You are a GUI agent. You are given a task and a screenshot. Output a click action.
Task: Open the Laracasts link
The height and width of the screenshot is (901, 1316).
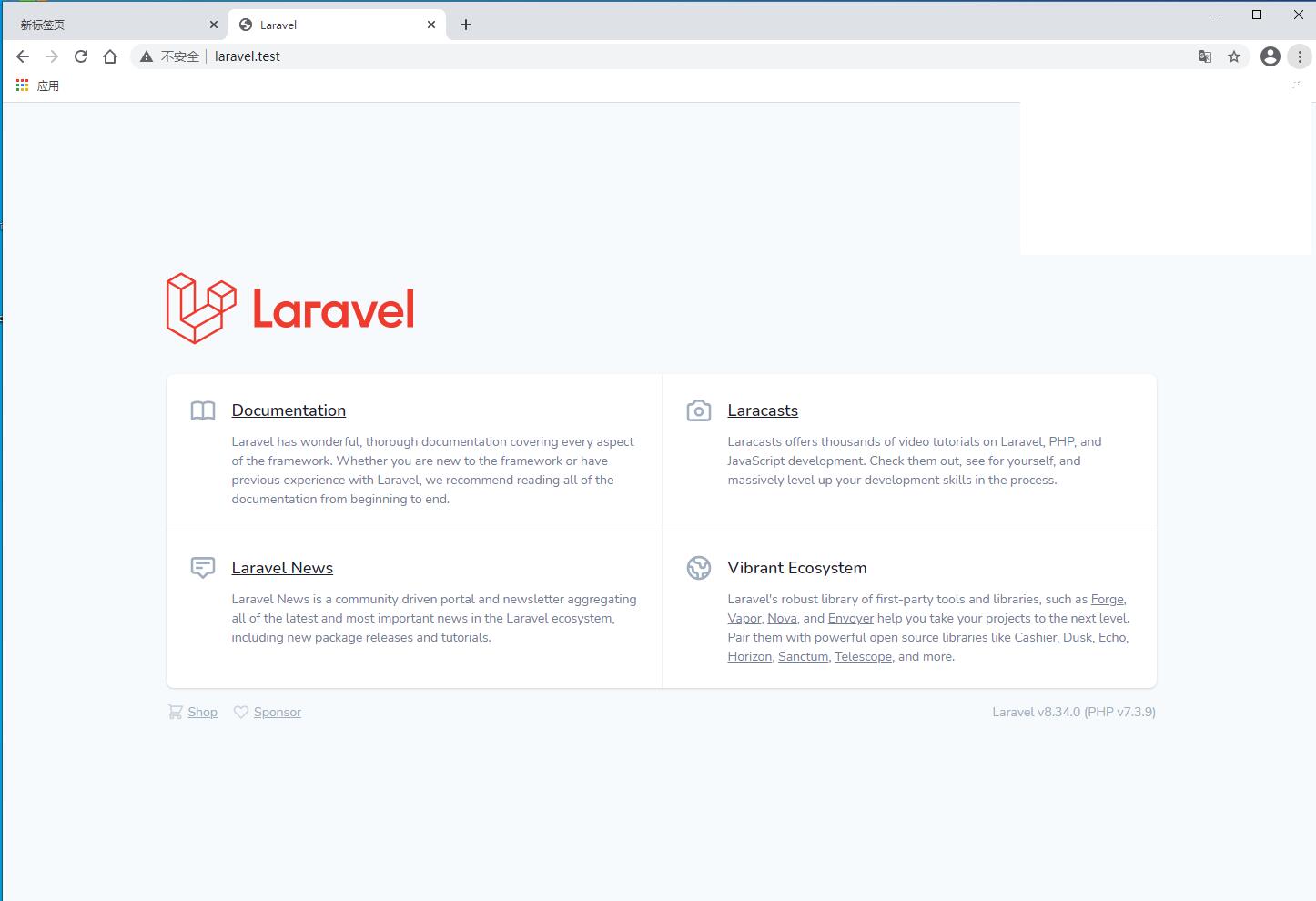point(763,410)
